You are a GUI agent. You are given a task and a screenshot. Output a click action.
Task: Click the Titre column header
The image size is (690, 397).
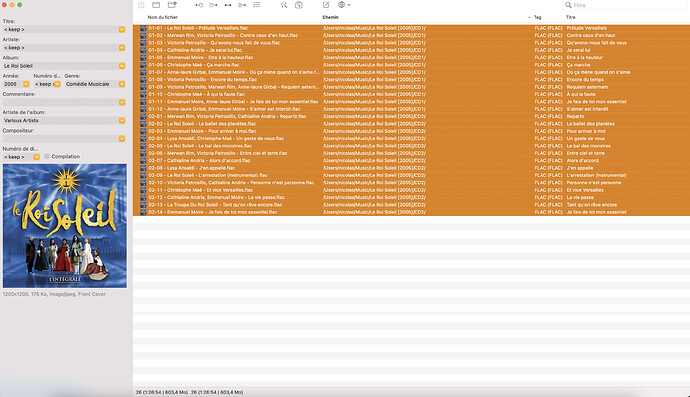(571, 17)
